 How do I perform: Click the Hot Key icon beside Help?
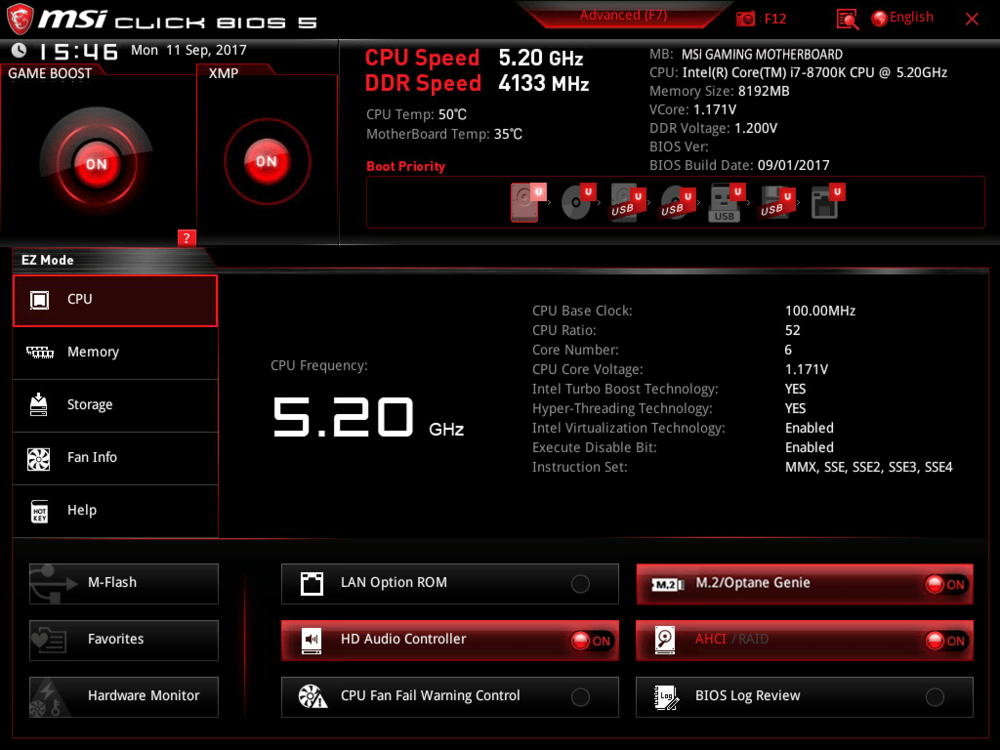(40, 511)
